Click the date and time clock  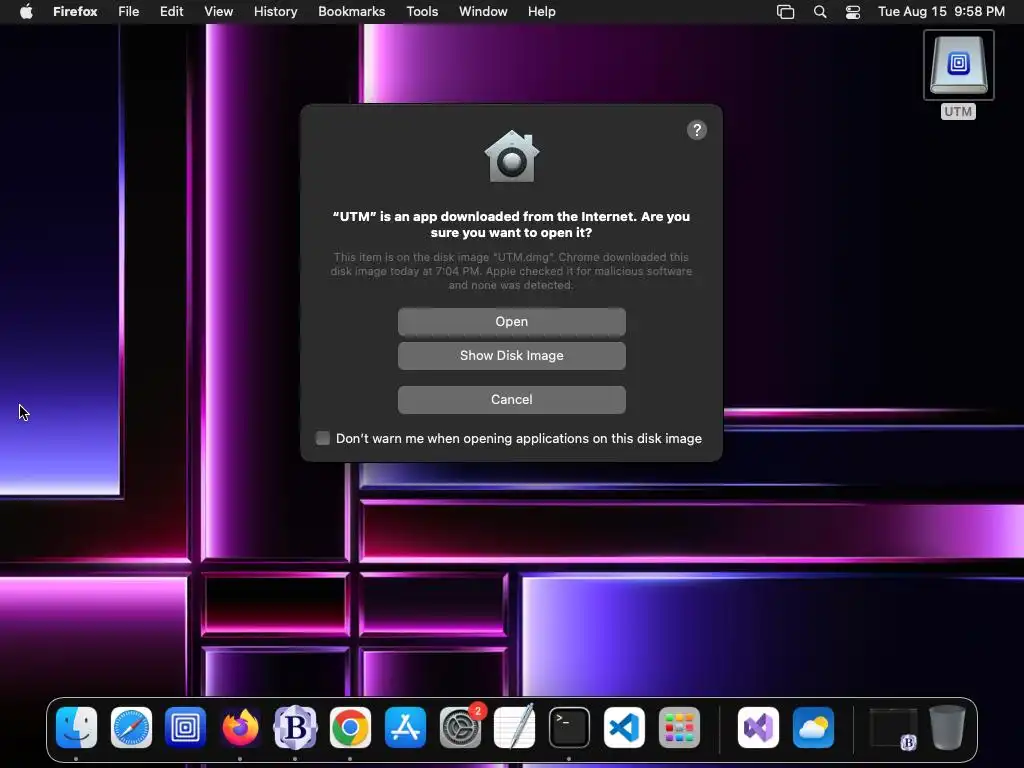point(941,12)
